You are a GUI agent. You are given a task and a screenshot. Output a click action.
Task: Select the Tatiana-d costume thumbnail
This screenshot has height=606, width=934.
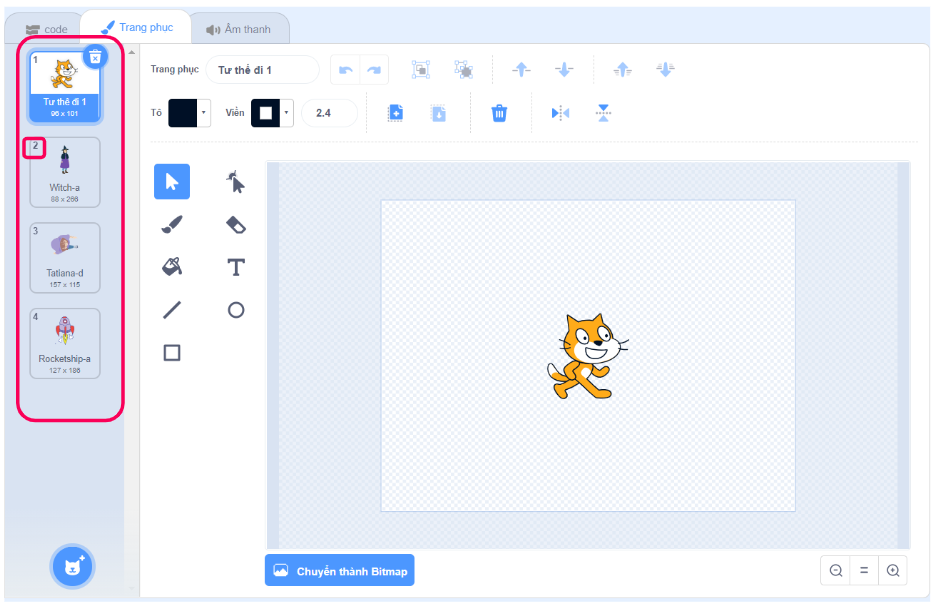(65, 258)
